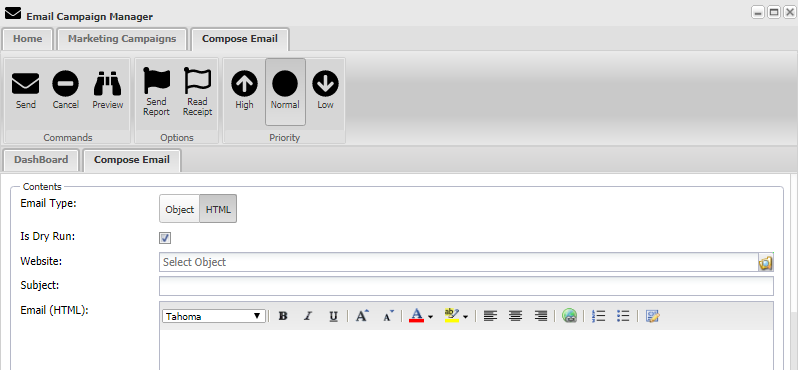The image size is (798, 370).
Task: Set priority to Normal
Action: 285,92
